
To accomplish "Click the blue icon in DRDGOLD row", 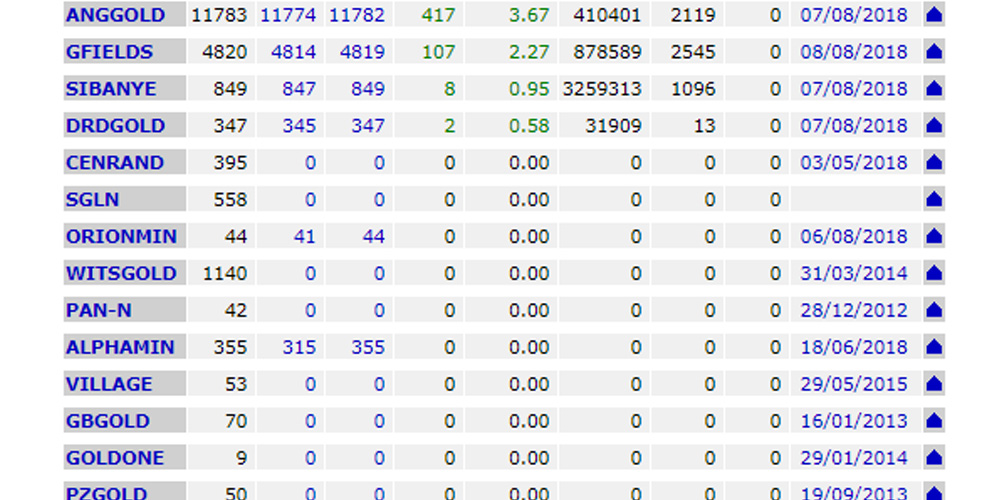I will 934,126.
